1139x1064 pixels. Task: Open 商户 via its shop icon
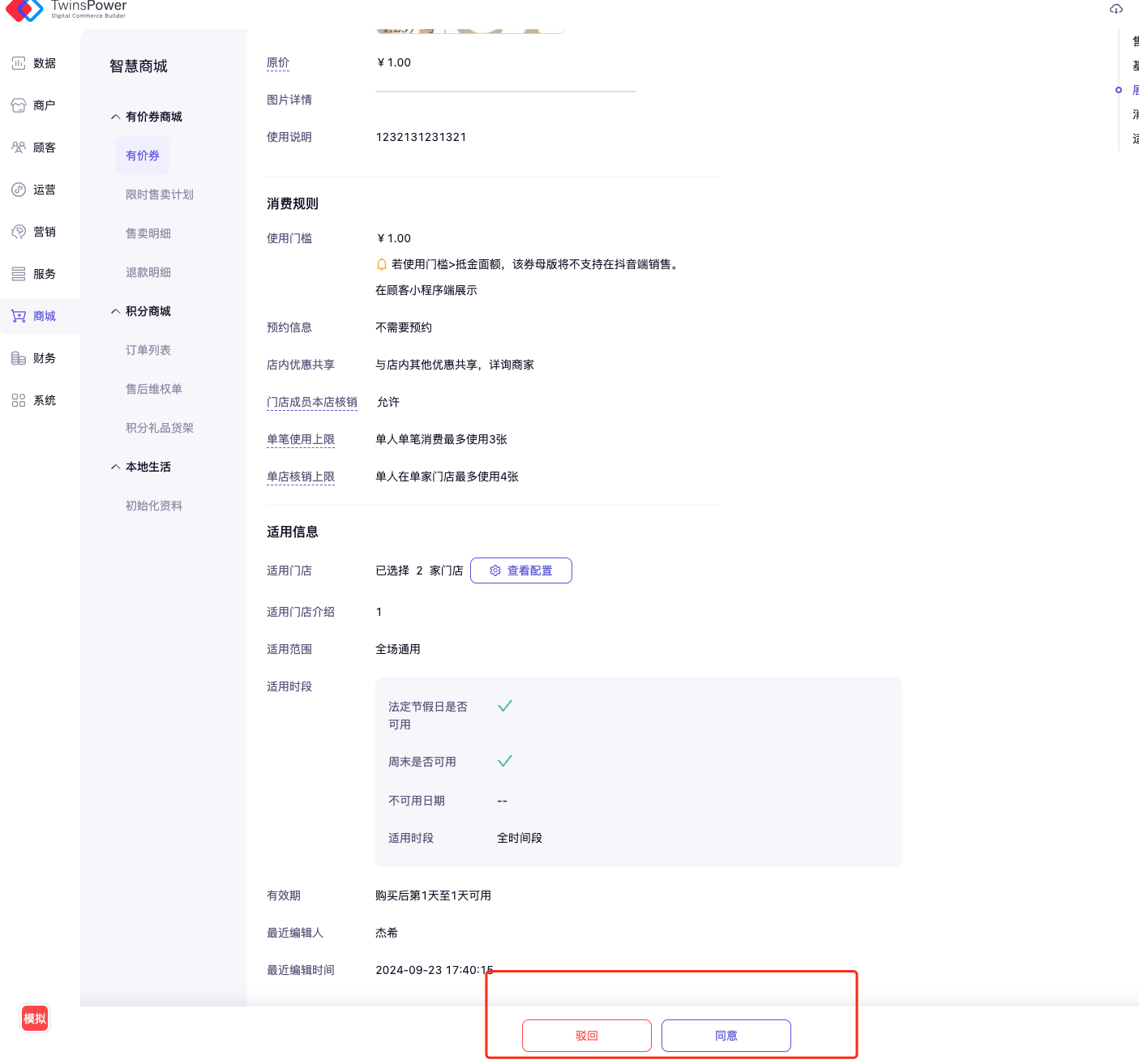(x=19, y=105)
